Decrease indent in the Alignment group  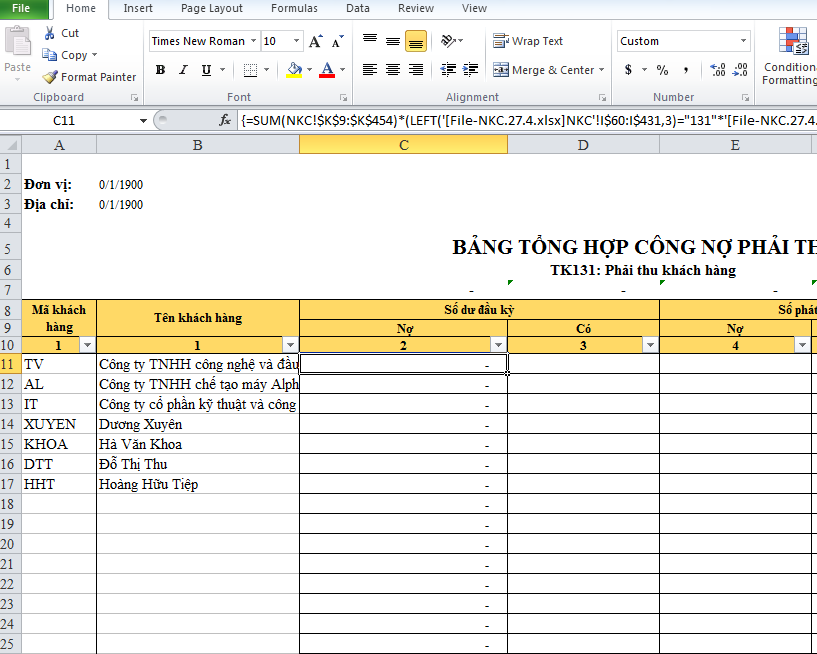[448, 70]
